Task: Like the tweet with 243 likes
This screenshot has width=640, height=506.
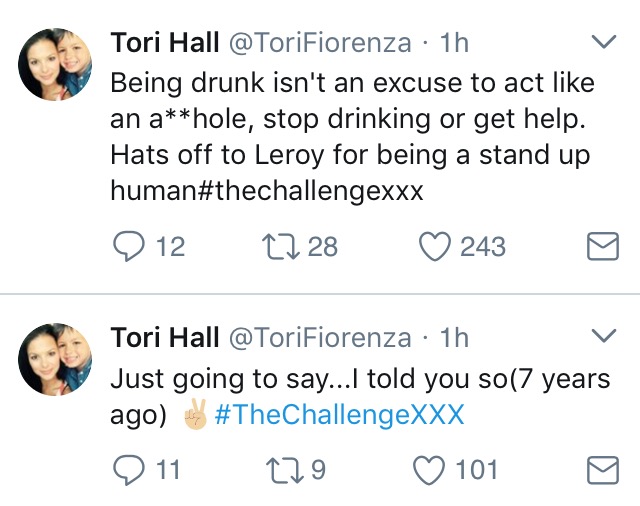Action: pyautogui.click(x=435, y=246)
